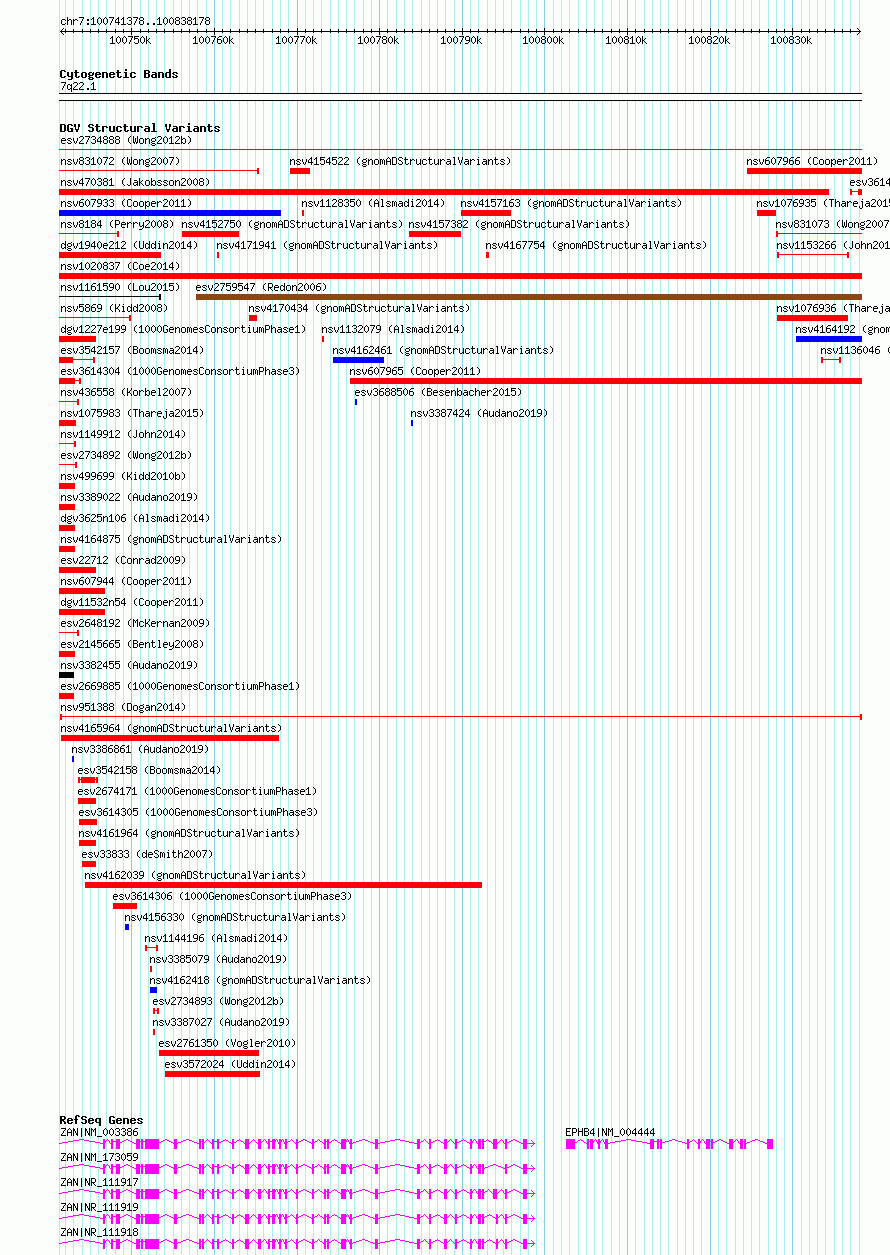Open dgv11532n54 (Cooper2011) variant
The width and height of the screenshot is (890, 1255).
coord(132,603)
